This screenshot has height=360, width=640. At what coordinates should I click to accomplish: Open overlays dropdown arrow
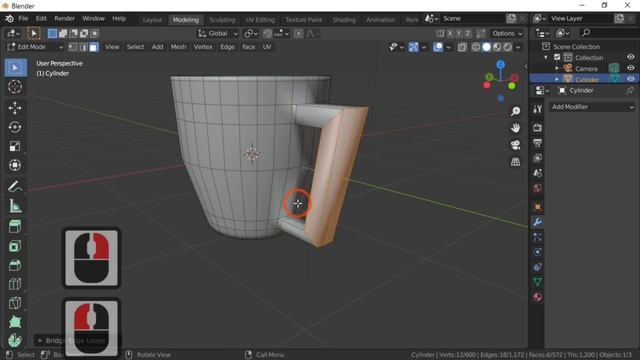pyautogui.click(x=448, y=47)
